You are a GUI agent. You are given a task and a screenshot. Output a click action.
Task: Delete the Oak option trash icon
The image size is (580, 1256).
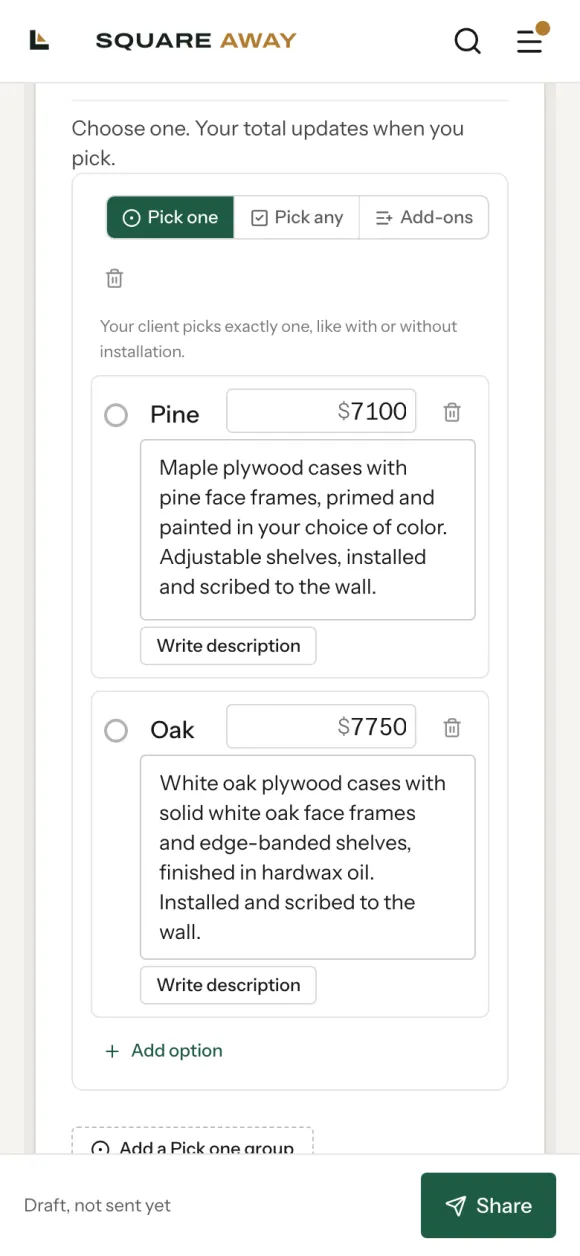[452, 728]
